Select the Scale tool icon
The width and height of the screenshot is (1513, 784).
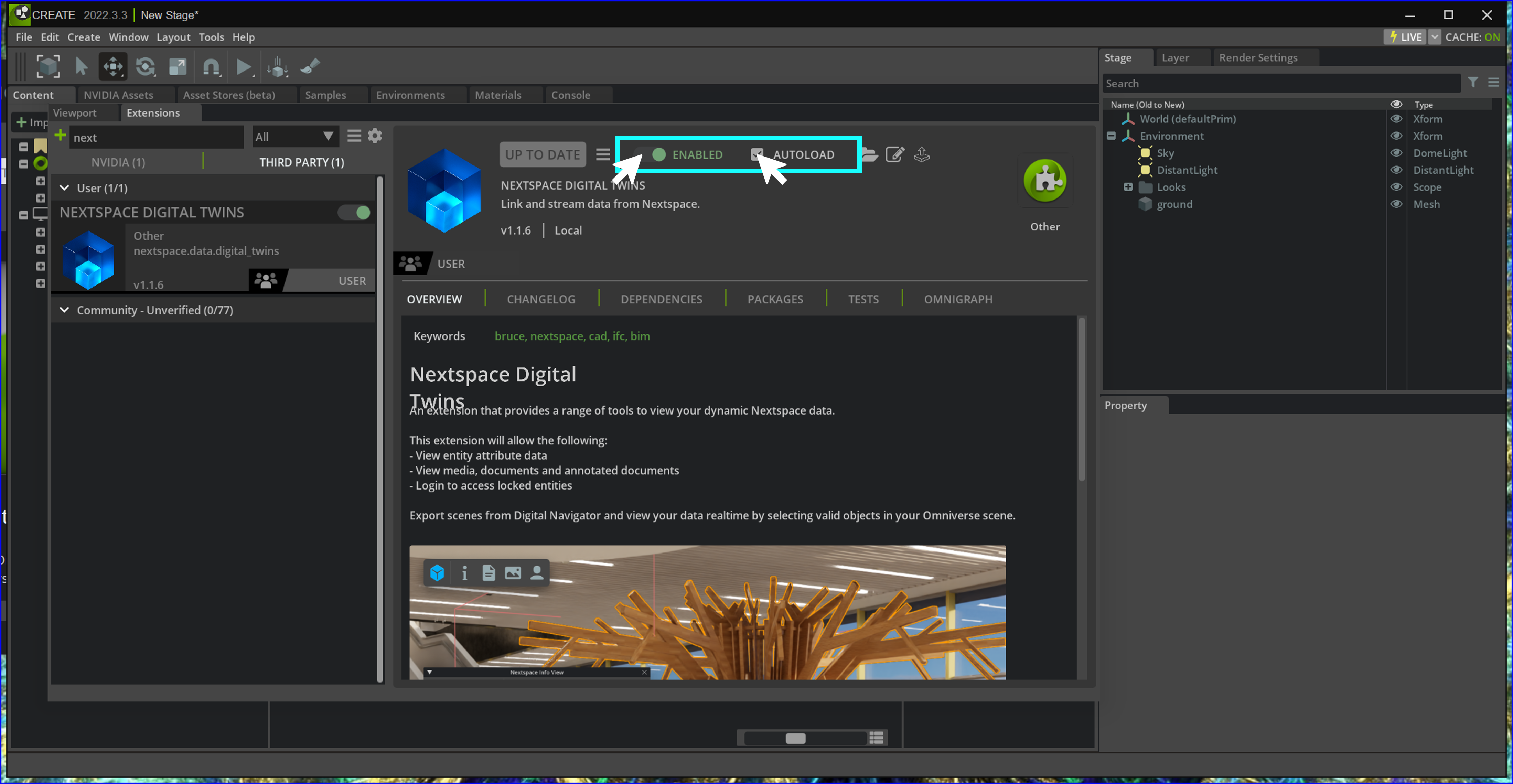pyautogui.click(x=178, y=67)
